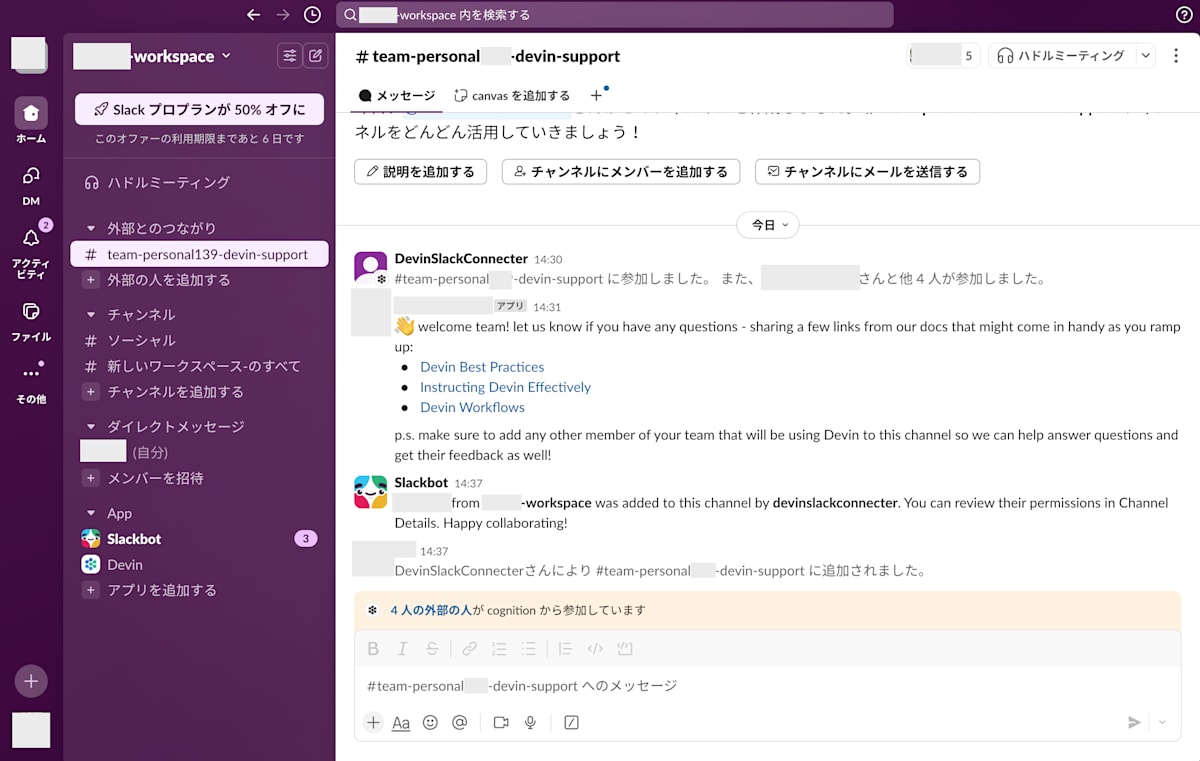1200x761 pixels.
Task: Toggle bold formatting in composer
Action: pos(373,648)
